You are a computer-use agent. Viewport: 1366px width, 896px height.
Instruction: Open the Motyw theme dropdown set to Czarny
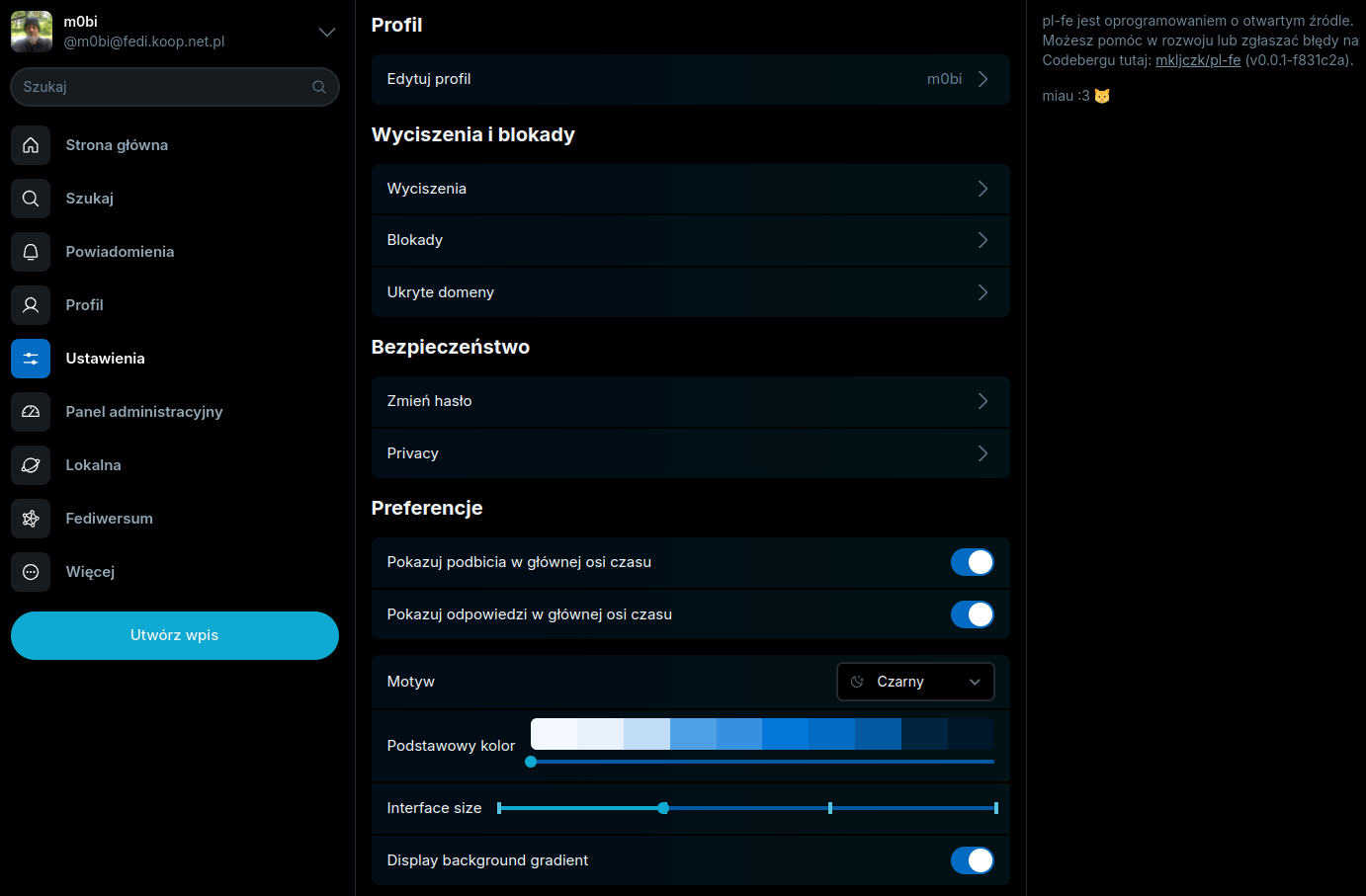pos(914,682)
